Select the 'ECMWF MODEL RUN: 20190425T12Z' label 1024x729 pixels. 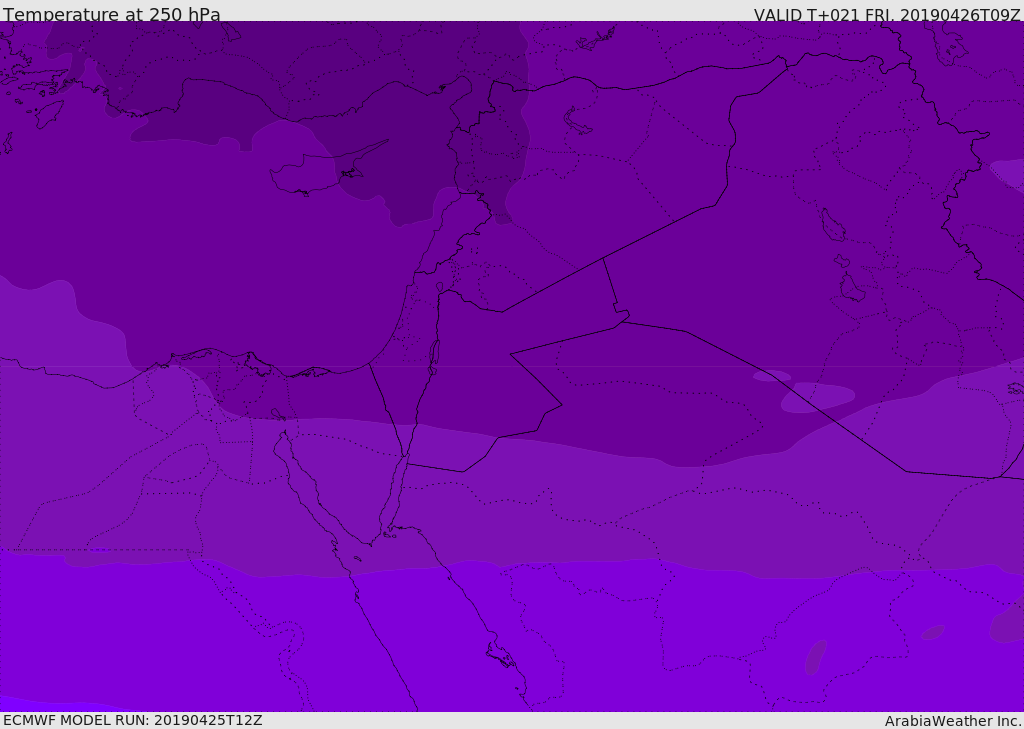(133, 720)
